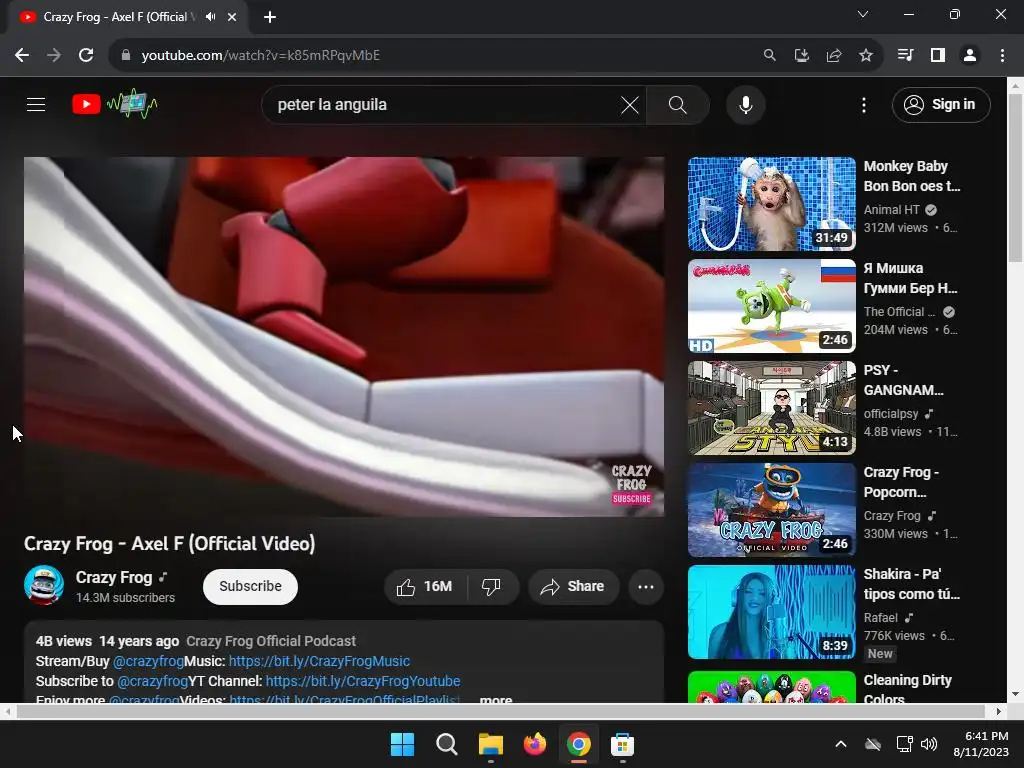The width and height of the screenshot is (1024, 768).
Task: Open the Monkey Baby Bon Bon thumbnail
Action: (771, 204)
